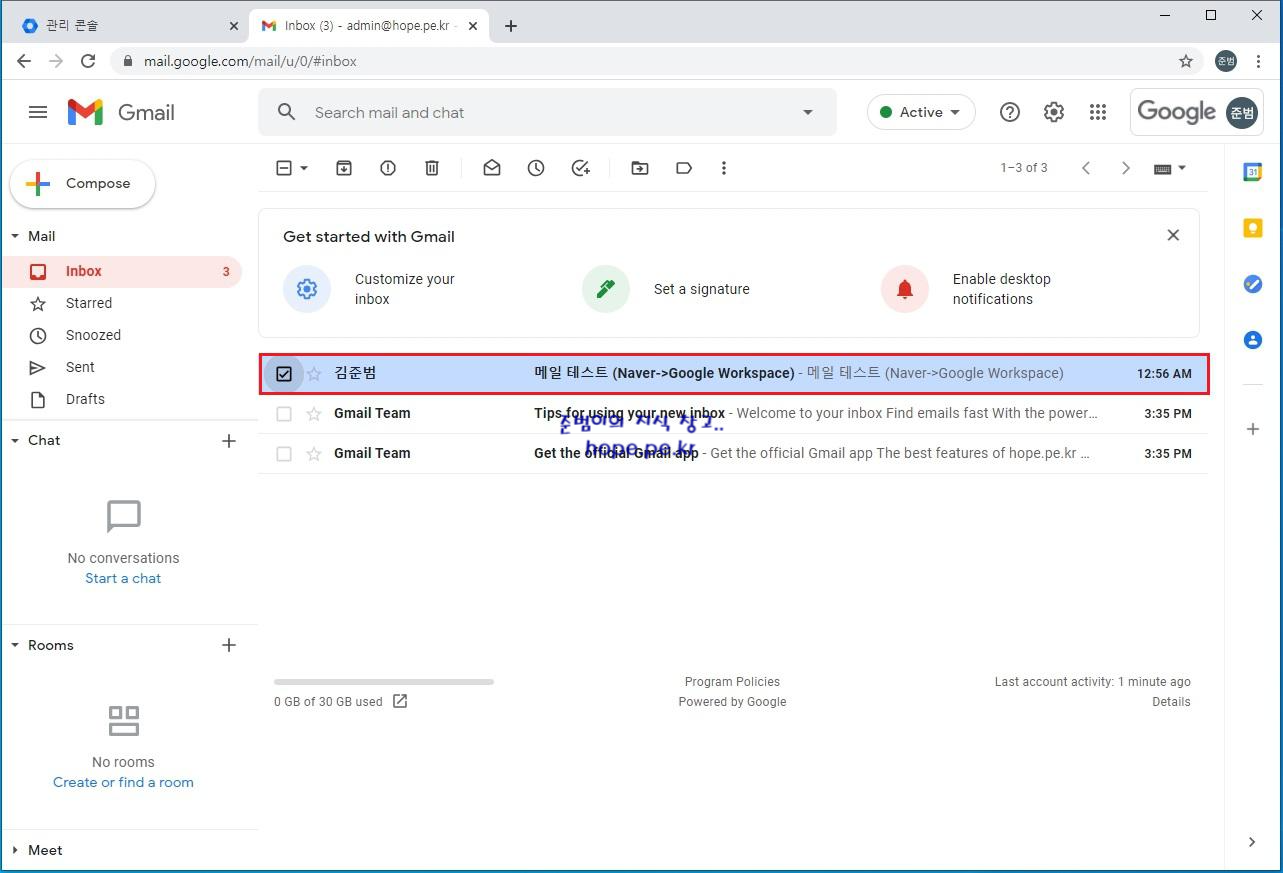Click the Add to Tasks icon

click(580, 168)
